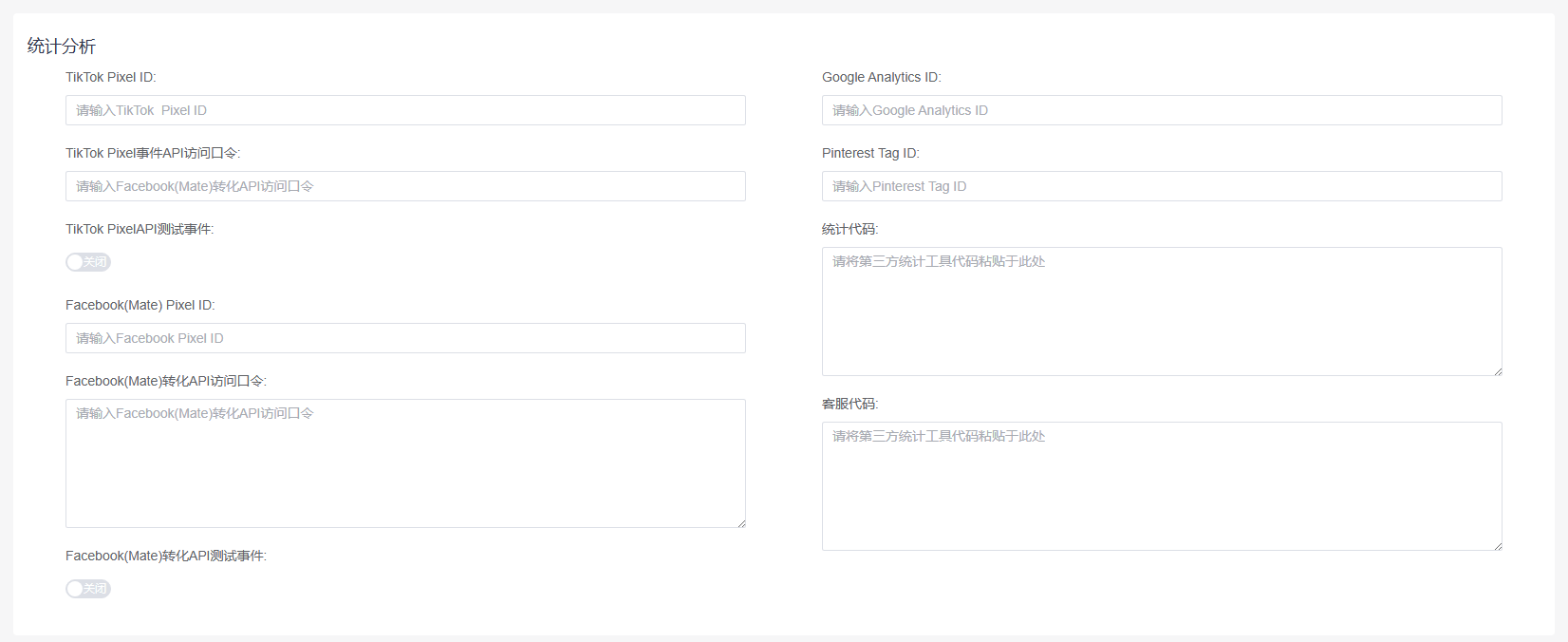Image resolution: width=1568 pixels, height=642 pixels.
Task: Click the '统计代码:' label text
Action: pos(849,229)
